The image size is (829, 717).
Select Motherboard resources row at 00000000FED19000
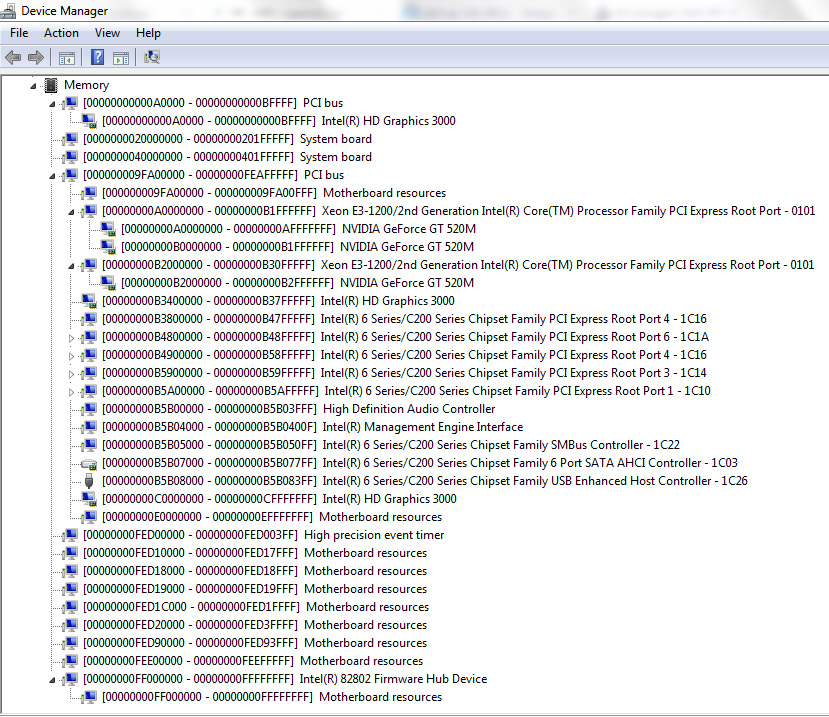pyautogui.click(x=255, y=589)
